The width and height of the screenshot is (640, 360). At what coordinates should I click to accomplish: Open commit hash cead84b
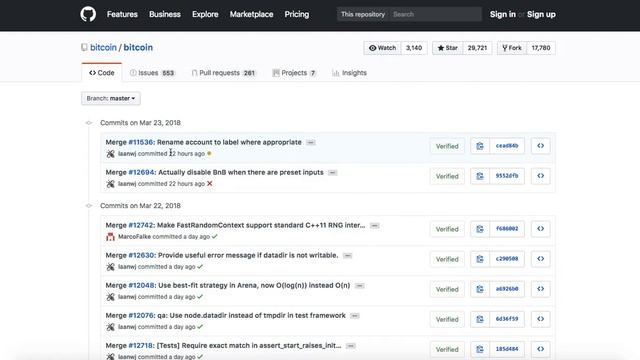(x=507, y=146)
